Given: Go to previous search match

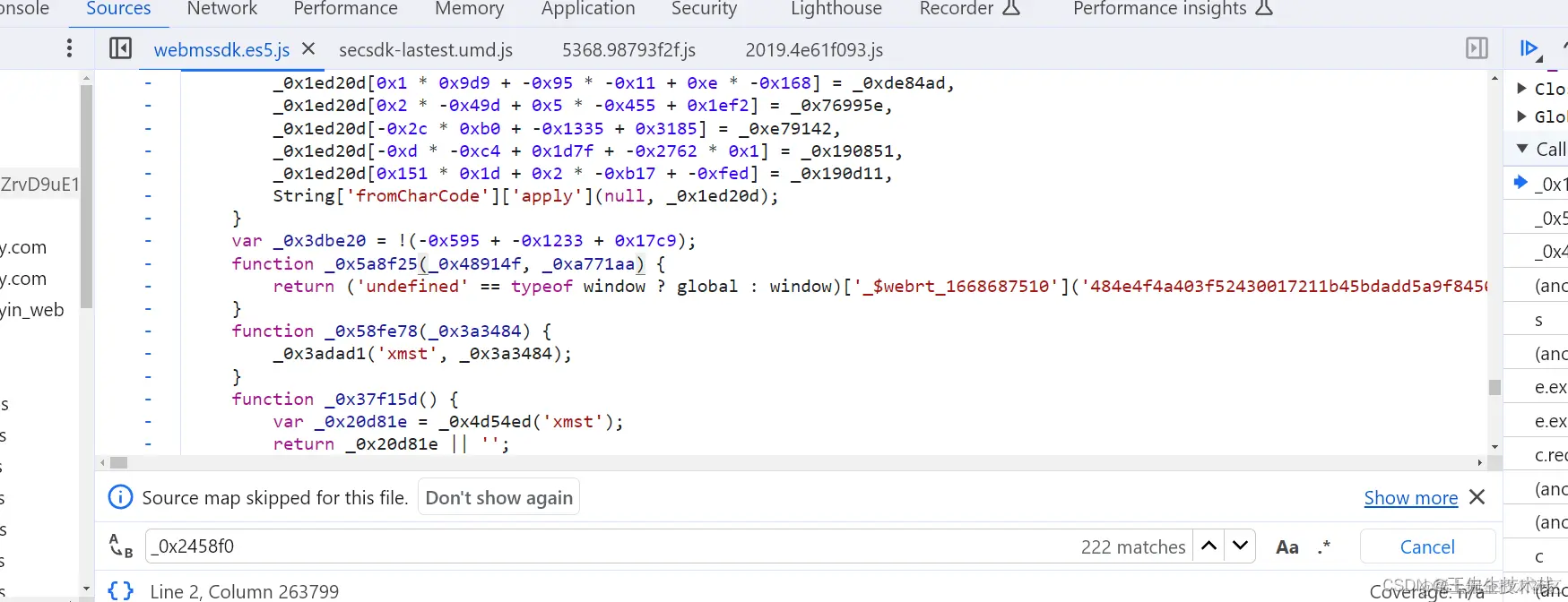Looking at the screenshot, I should pos(1208,546).
